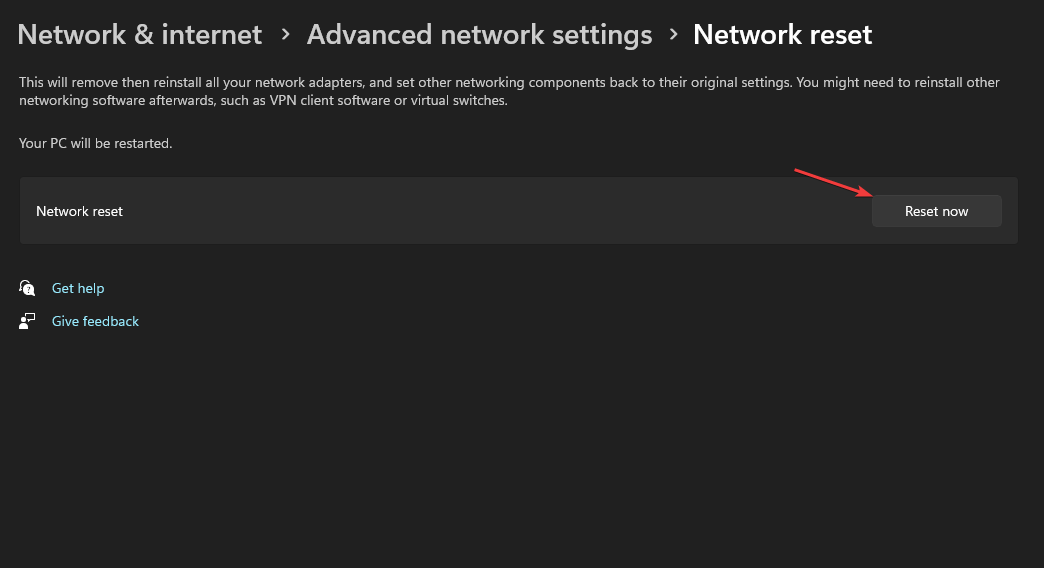Click the Reset now button
The image size is (1044, 568).
(x=936, y=211)
